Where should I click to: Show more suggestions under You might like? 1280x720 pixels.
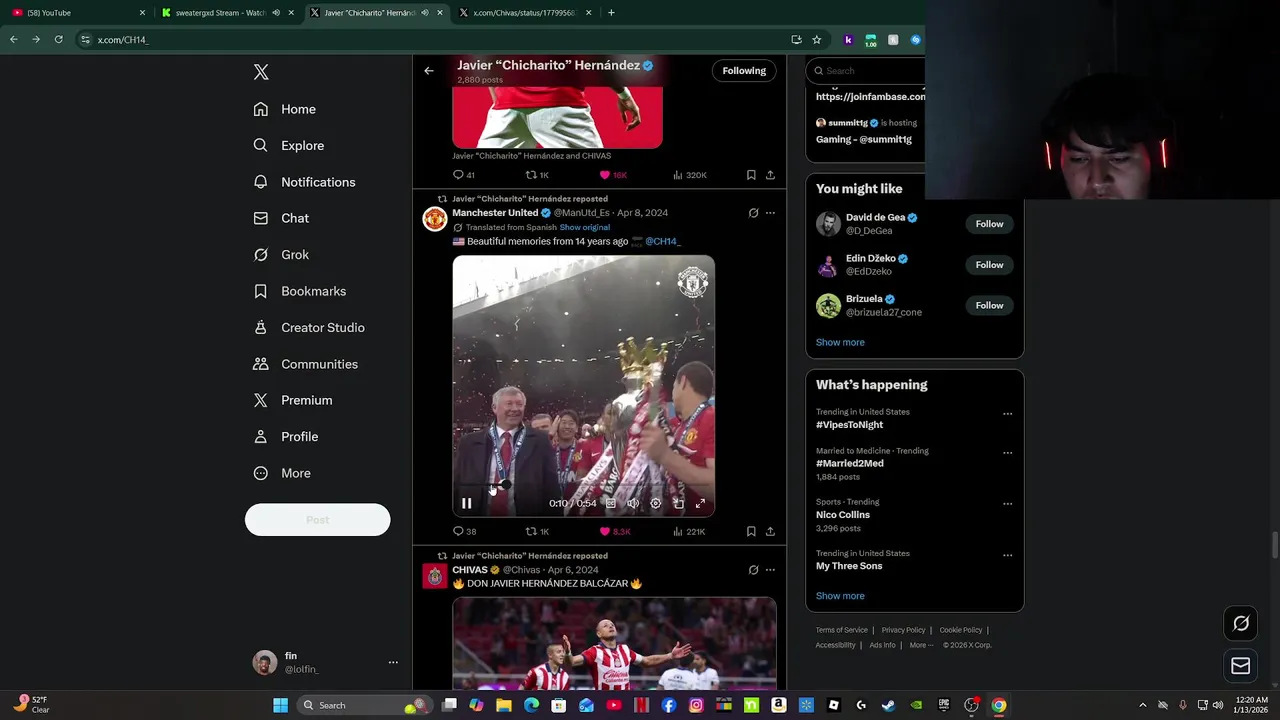[840, 342]
